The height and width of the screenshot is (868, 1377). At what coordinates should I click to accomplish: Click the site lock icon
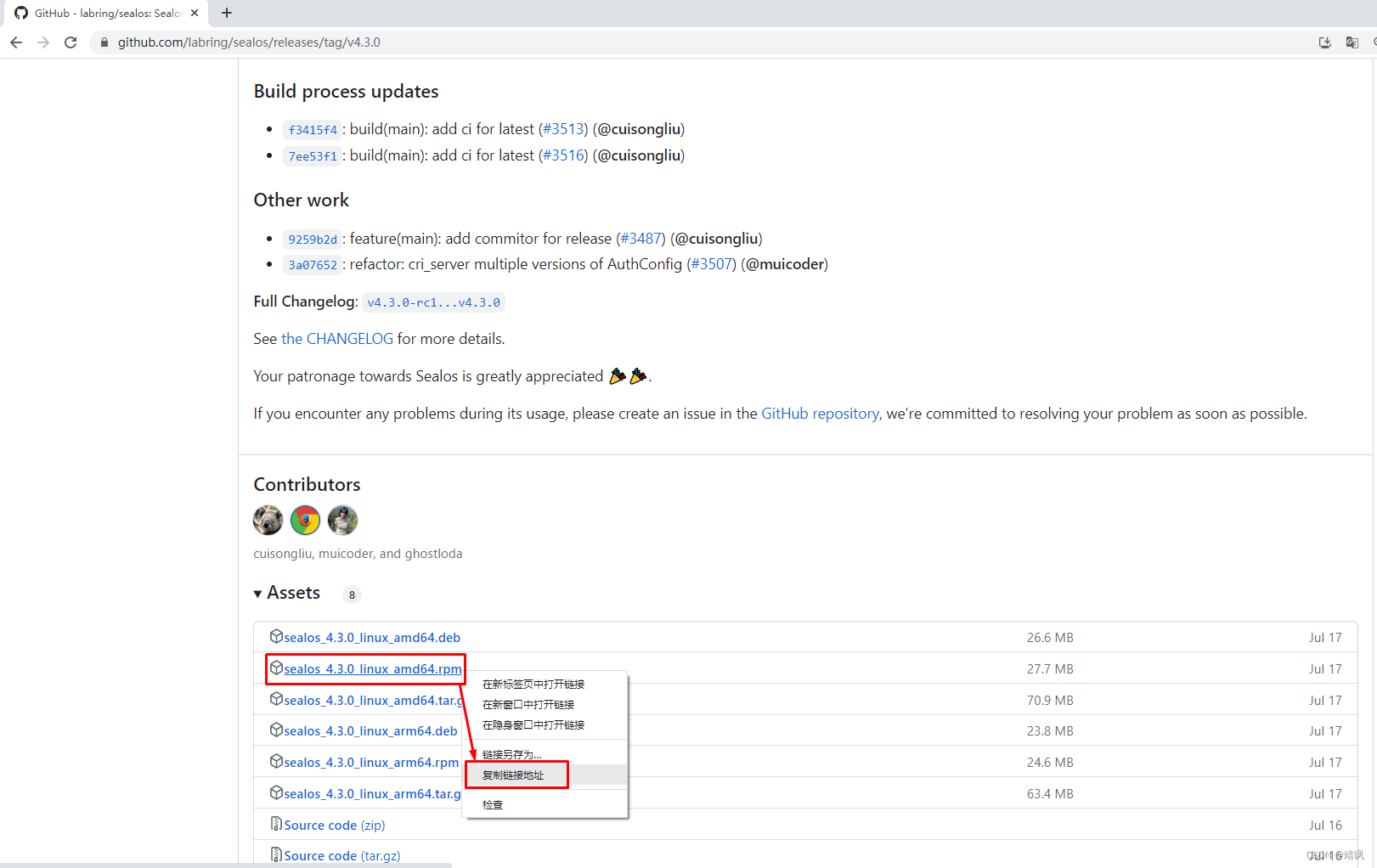click(x=104, y=42)
